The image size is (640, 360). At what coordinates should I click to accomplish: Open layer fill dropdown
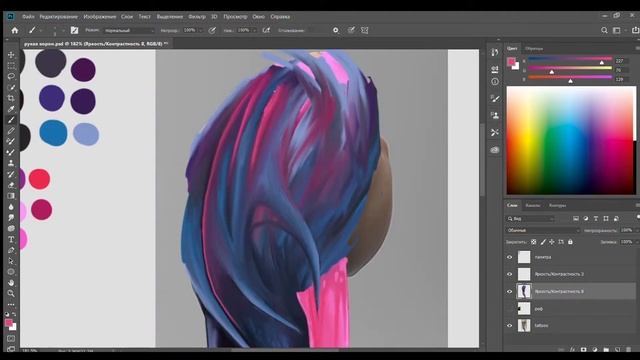[x=636, y=242]
